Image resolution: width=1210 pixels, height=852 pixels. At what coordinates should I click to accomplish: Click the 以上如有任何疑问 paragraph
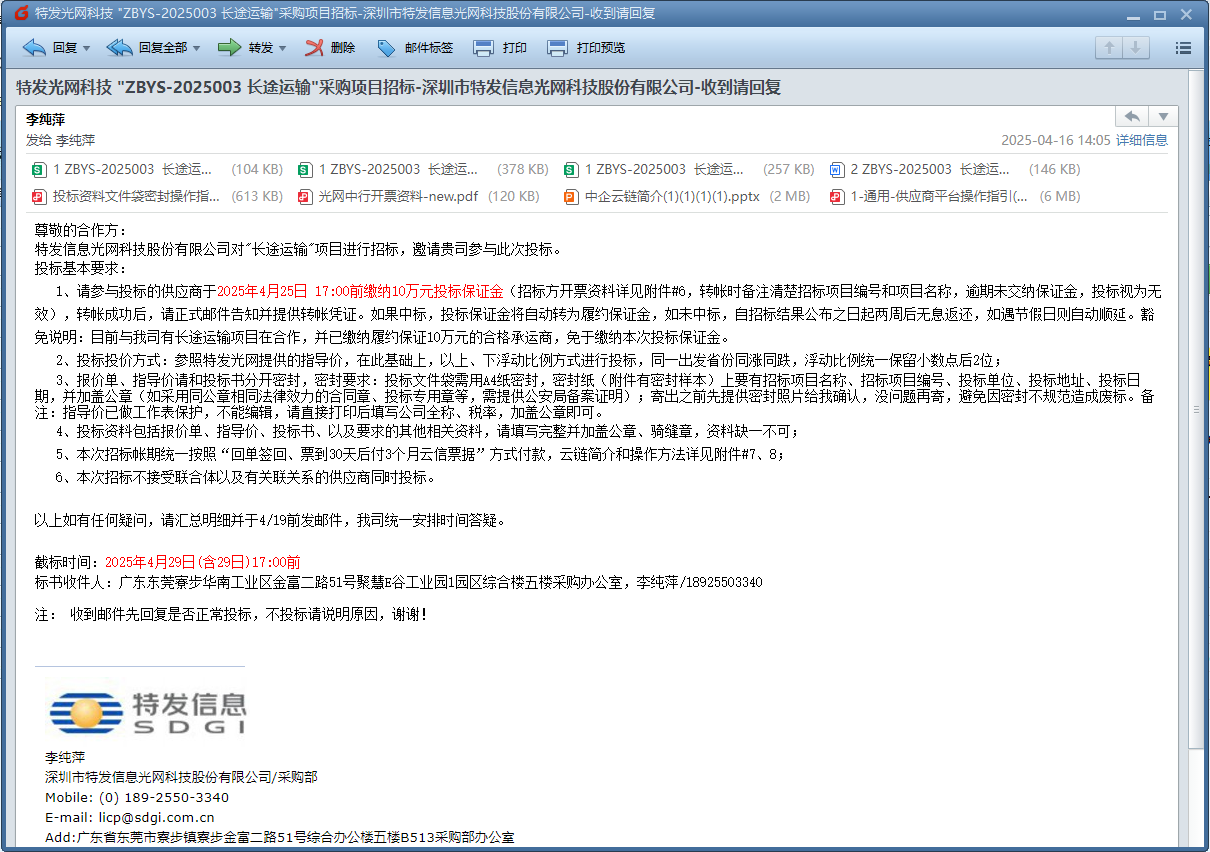point(270,521)
